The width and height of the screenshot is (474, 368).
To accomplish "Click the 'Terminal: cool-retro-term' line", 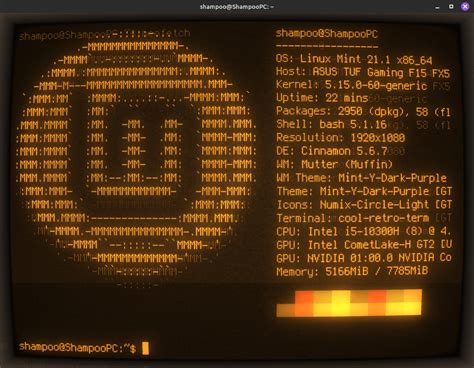I will (353, 218).
